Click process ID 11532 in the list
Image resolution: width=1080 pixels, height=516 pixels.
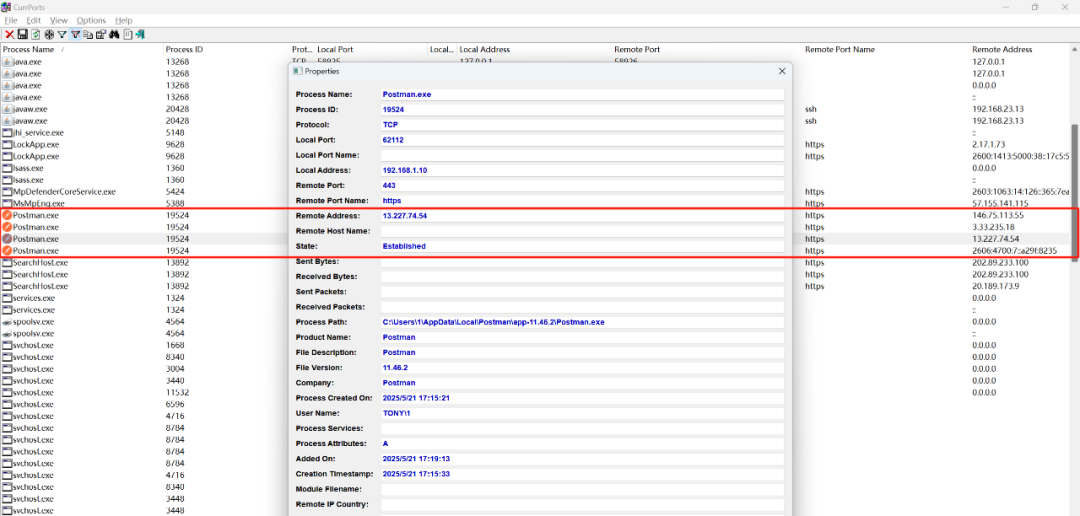[x=177, y=393]
